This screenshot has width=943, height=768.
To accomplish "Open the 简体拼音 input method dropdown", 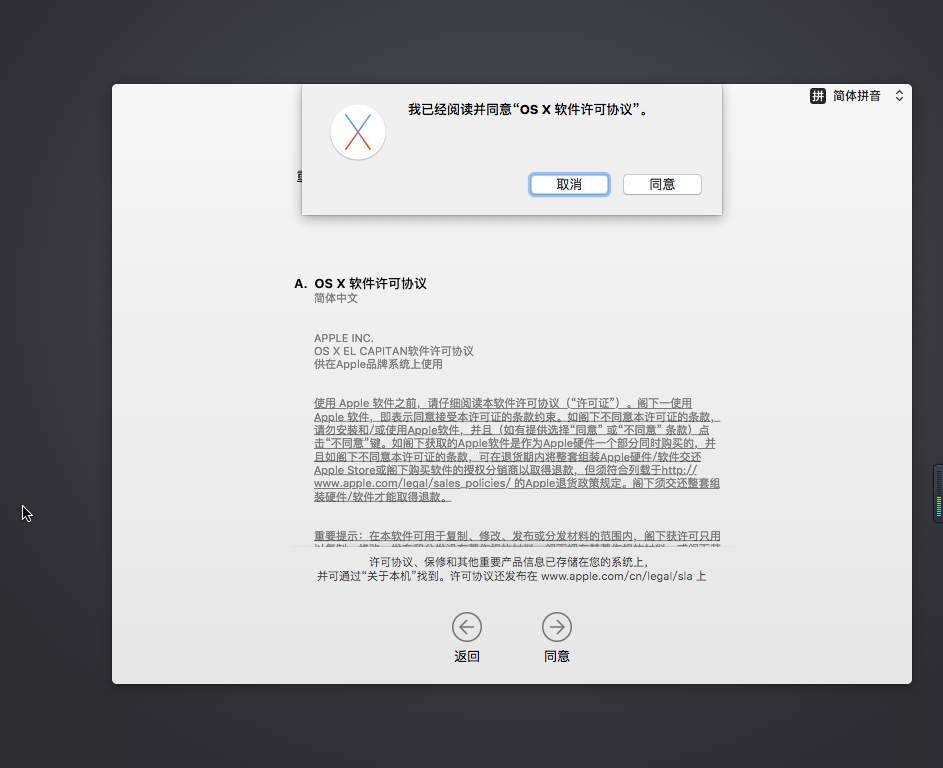I will coord(857,96).
